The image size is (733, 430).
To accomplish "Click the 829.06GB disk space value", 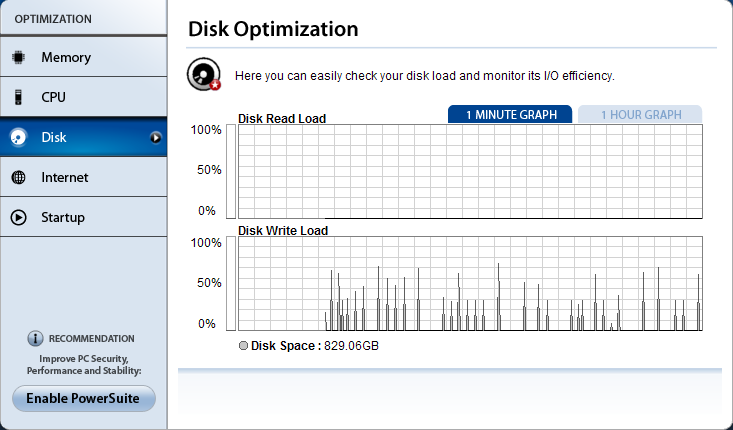I will point(352,346).
